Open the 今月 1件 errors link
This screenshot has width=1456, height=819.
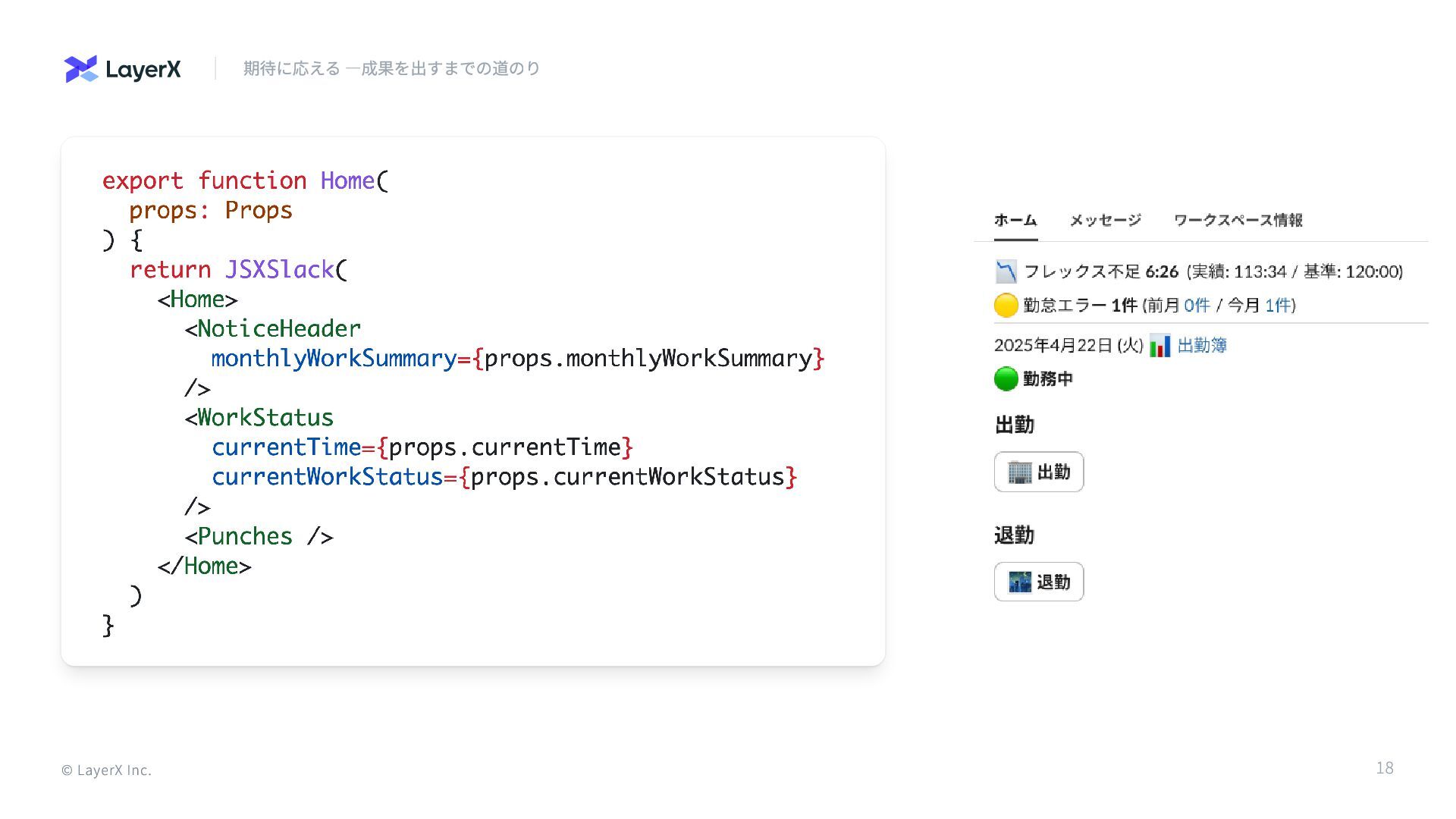tap(1278, 306)
